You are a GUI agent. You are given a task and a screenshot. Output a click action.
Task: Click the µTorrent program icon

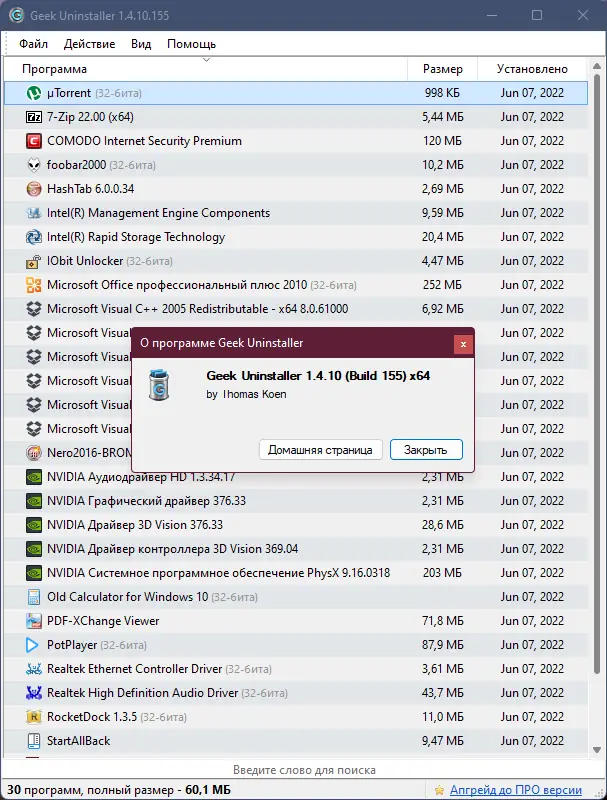[34, 93]
